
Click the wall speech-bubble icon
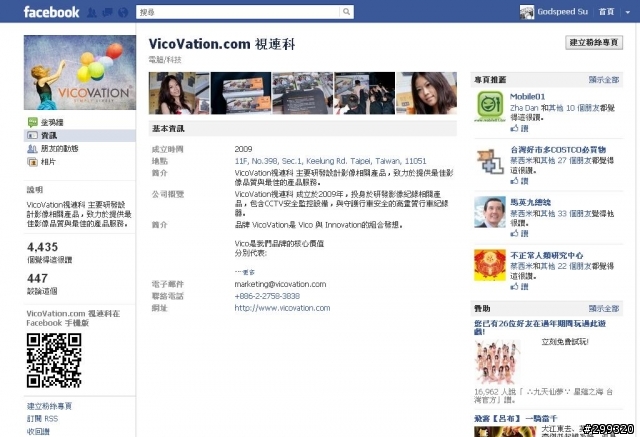(32, 122)
